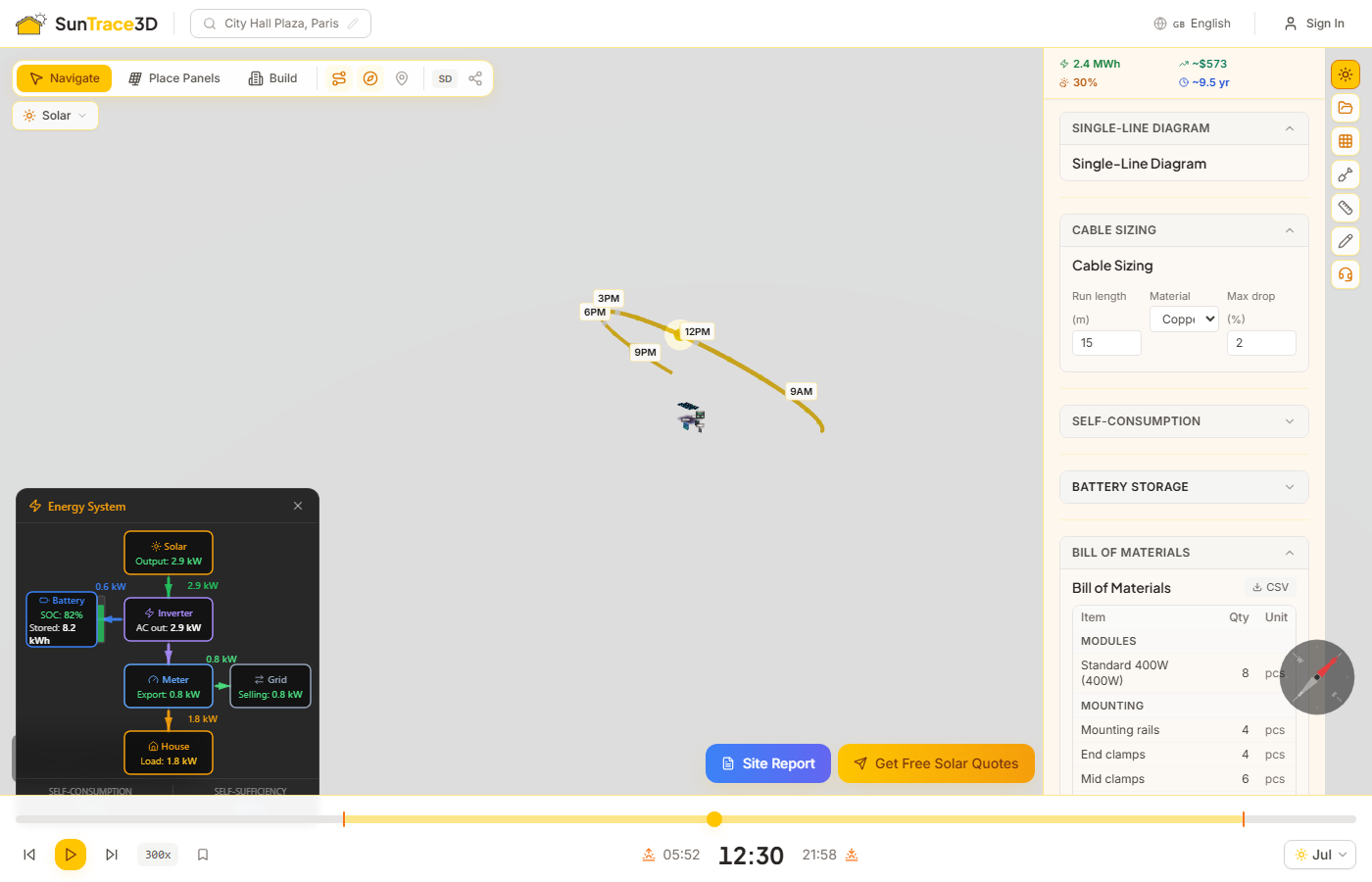Click the Site Report button

768,763
